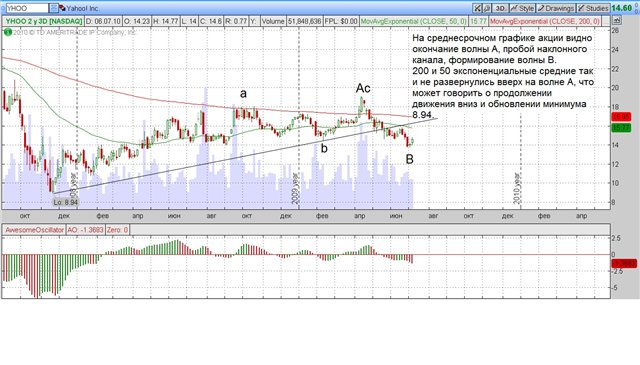640x365 pixels.
Task: Click the 'Ac' wave label on chart
Action: point(363,88)
